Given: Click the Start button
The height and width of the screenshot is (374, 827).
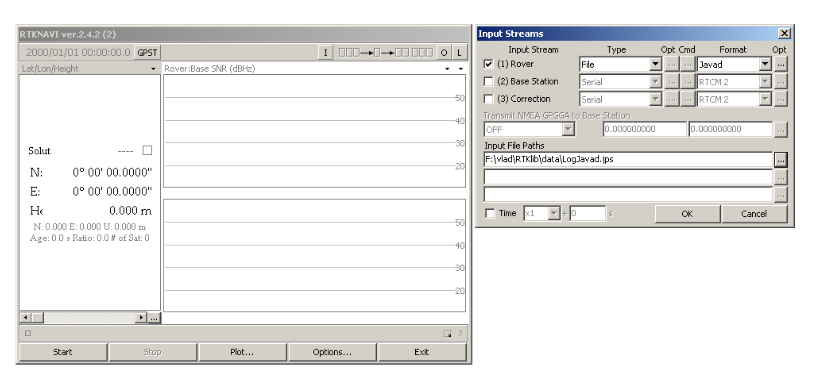Looking at the screenshot, I should 63,352.
